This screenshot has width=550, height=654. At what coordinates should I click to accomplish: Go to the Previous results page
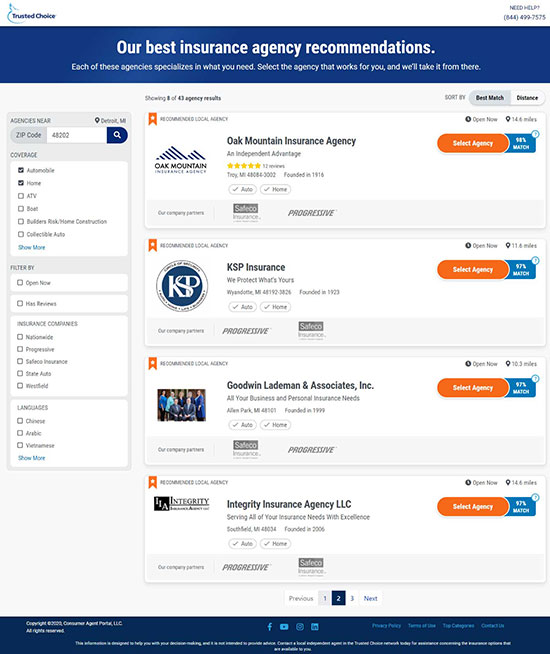pyautogui.click(x=301, y=598)
